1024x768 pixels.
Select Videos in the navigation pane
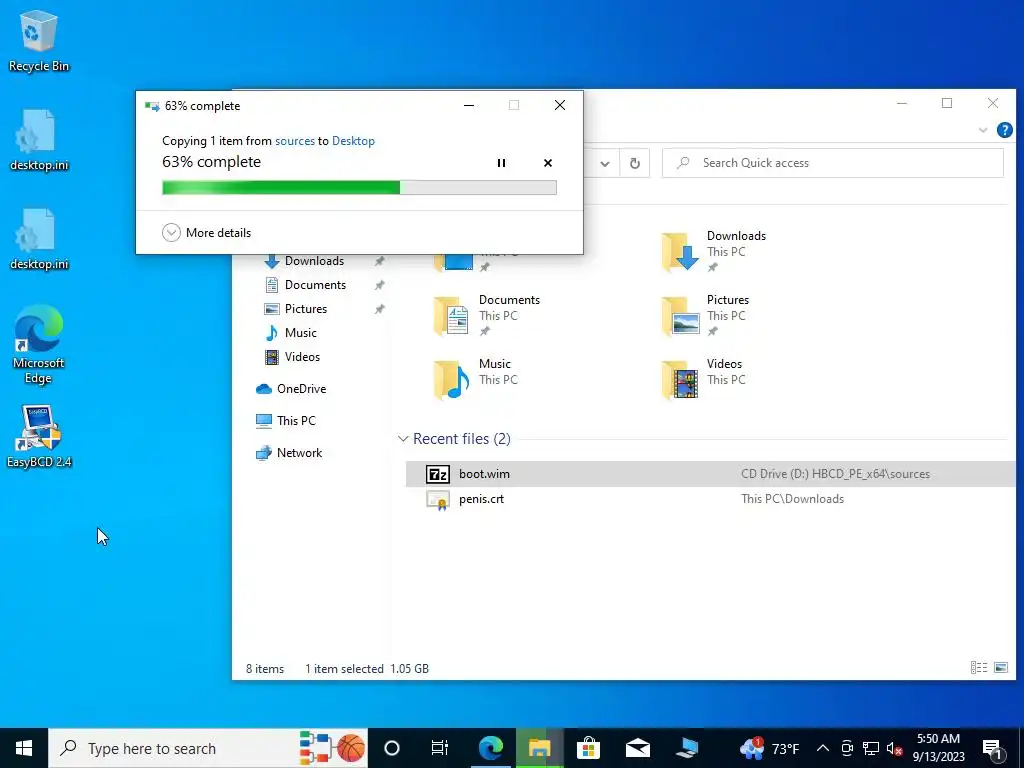click(x=302, y=357)
